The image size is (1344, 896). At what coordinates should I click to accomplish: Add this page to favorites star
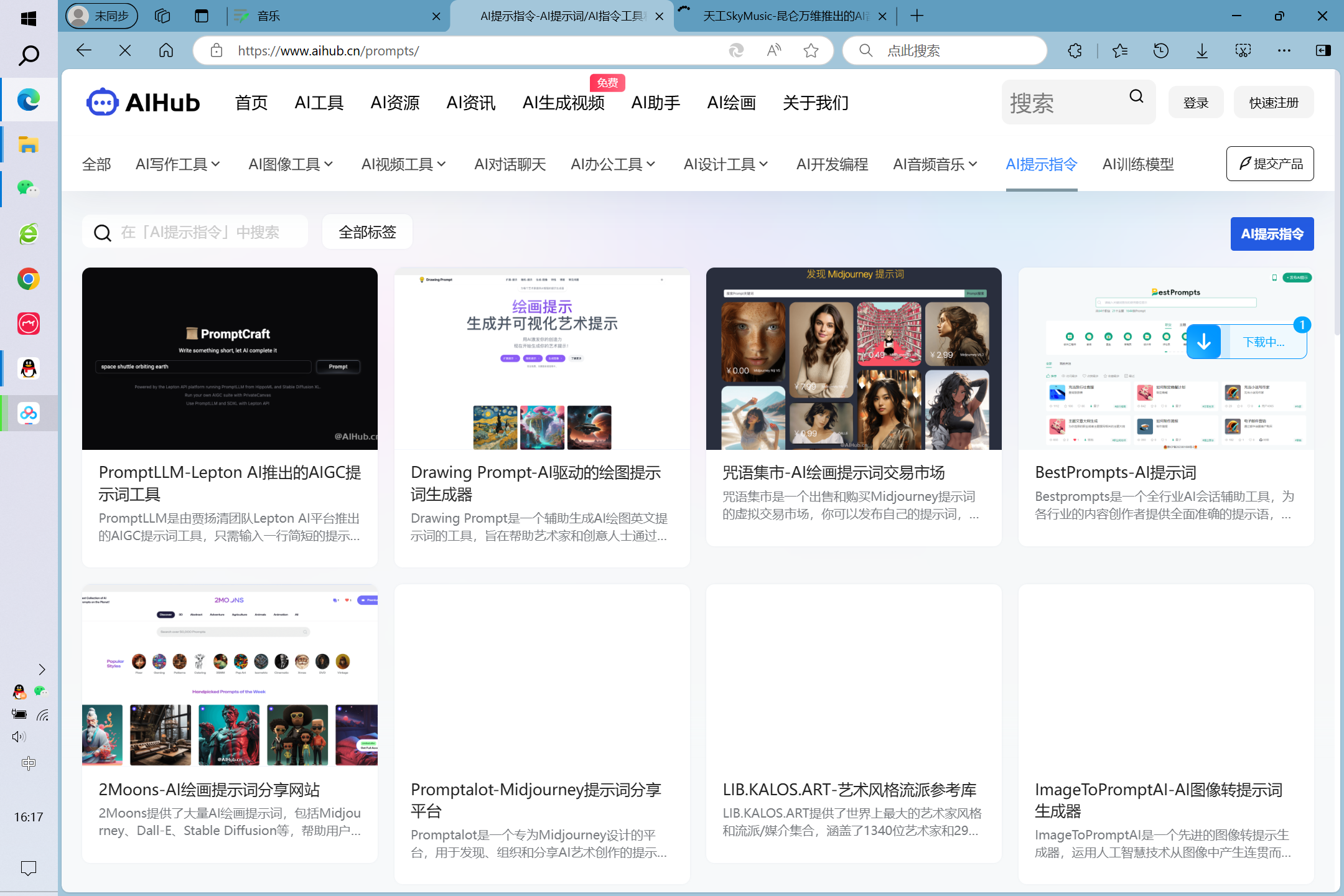(811, 50)
